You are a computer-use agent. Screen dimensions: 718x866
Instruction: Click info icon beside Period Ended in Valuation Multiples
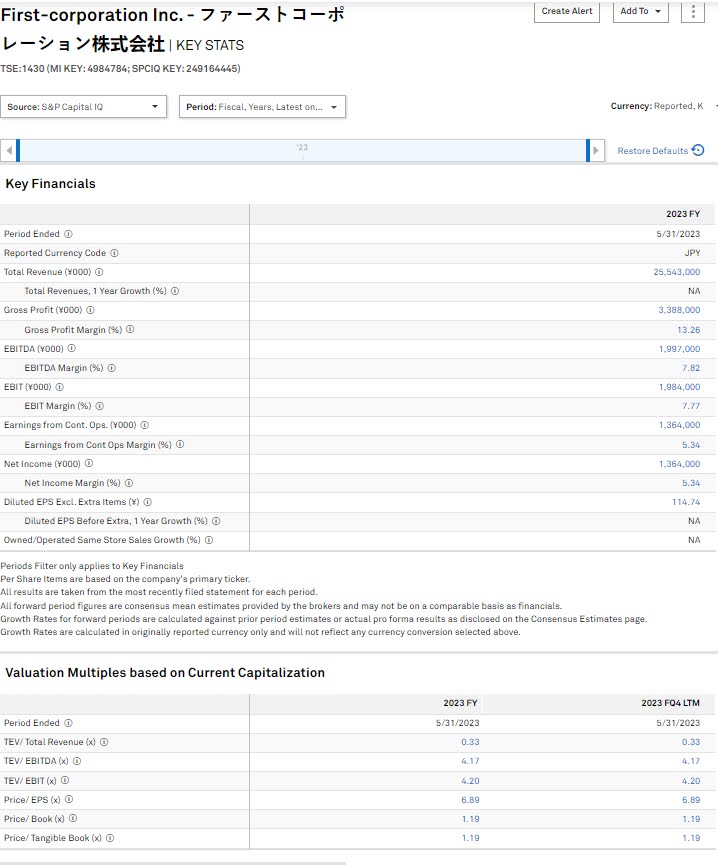point(68,723)
